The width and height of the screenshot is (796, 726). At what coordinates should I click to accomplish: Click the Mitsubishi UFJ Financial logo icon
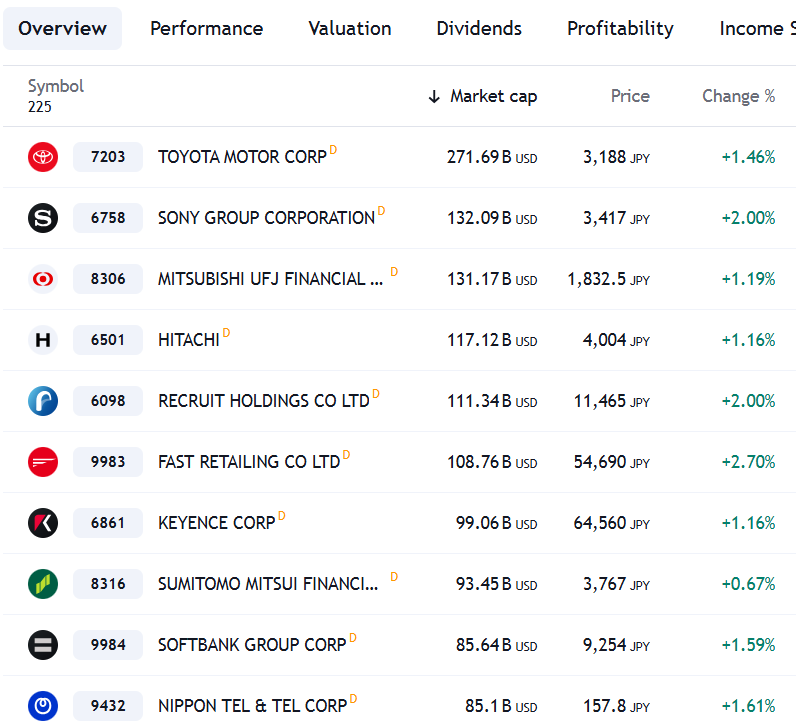click(43, 279)
